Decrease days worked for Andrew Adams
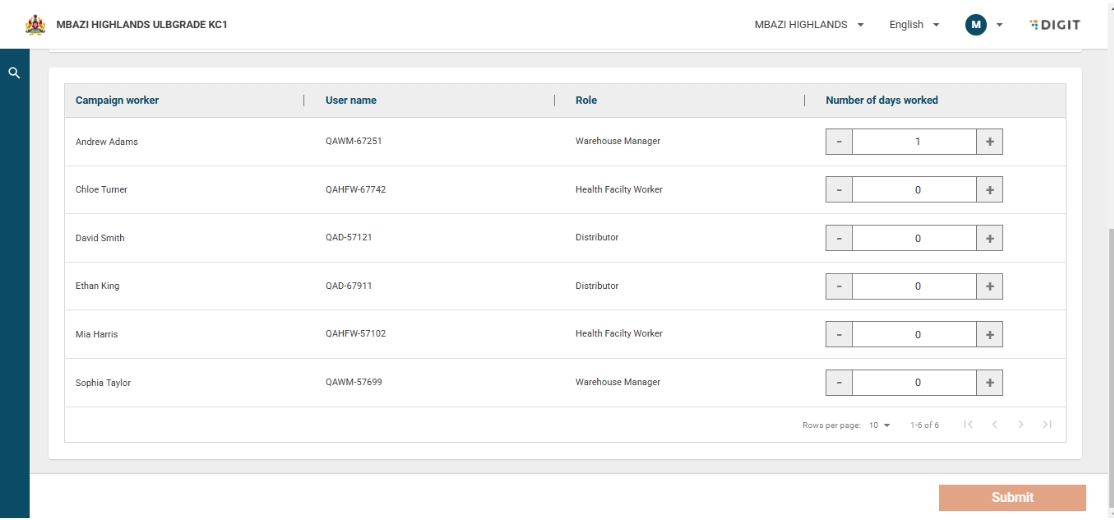The width and height of the screenshot is (1114, 520). pyautogui.click(x=839, y=142)
